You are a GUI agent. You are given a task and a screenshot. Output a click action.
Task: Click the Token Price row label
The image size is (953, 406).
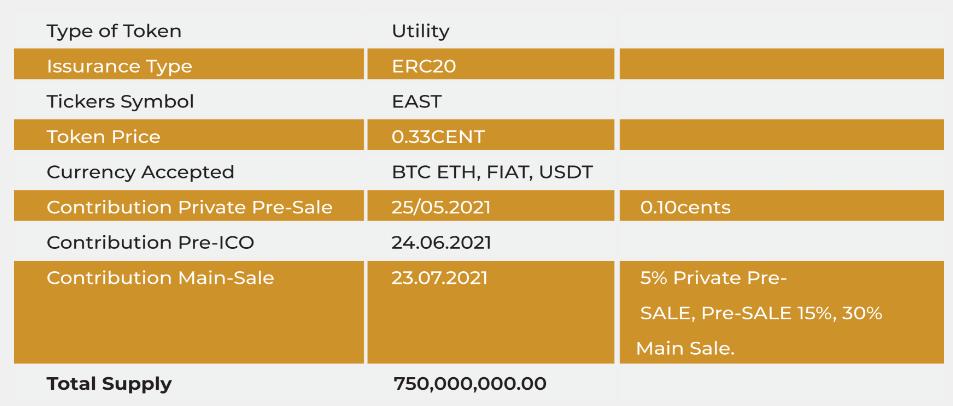103,137
